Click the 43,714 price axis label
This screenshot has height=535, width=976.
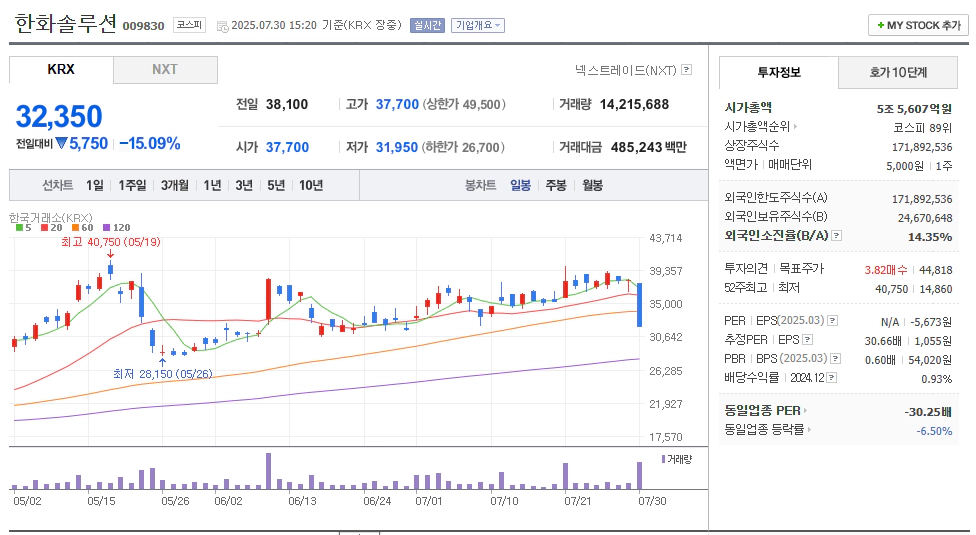click(665, 238)
